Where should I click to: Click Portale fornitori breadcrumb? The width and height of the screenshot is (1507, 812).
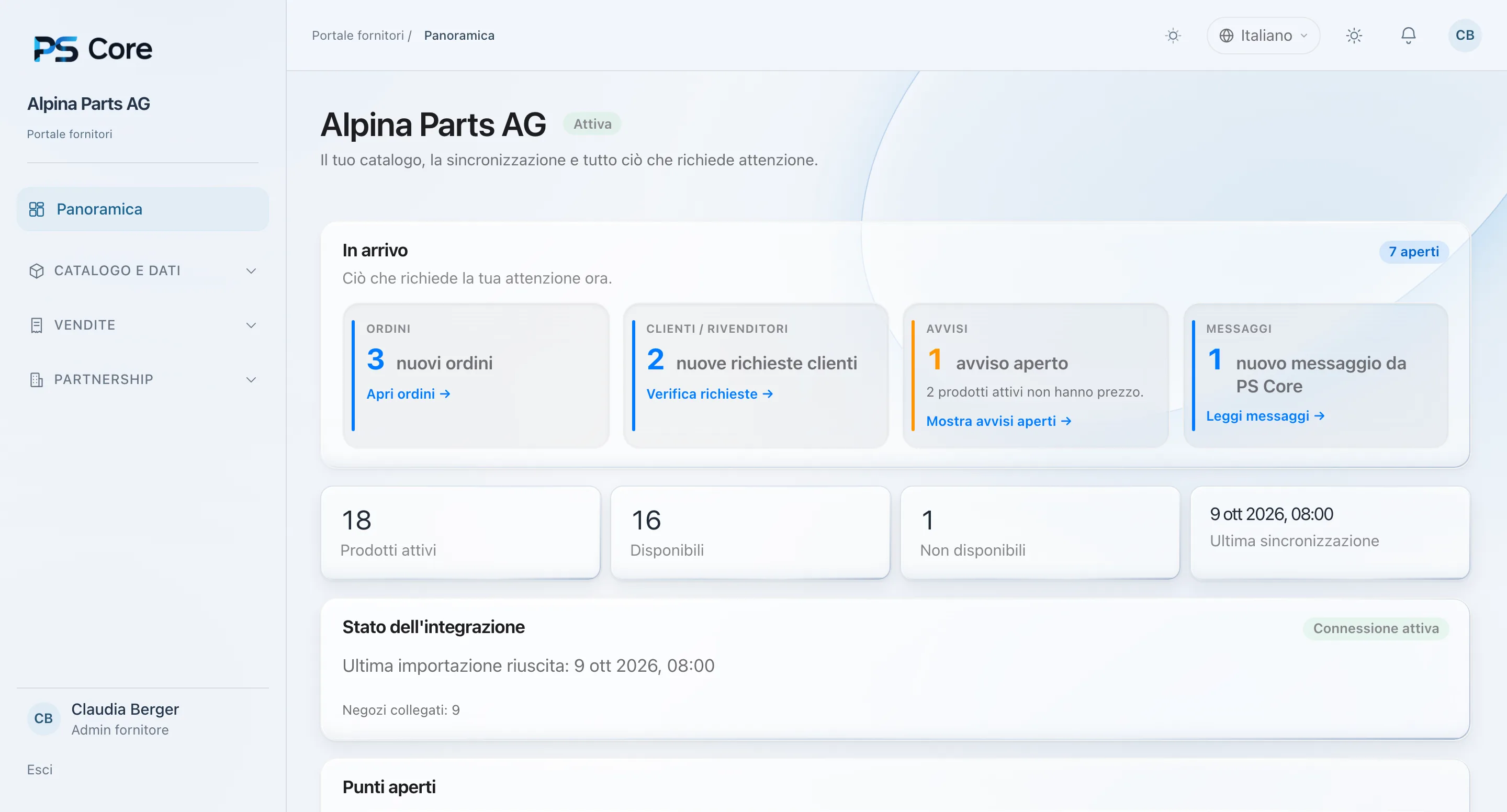click(358, 36)
